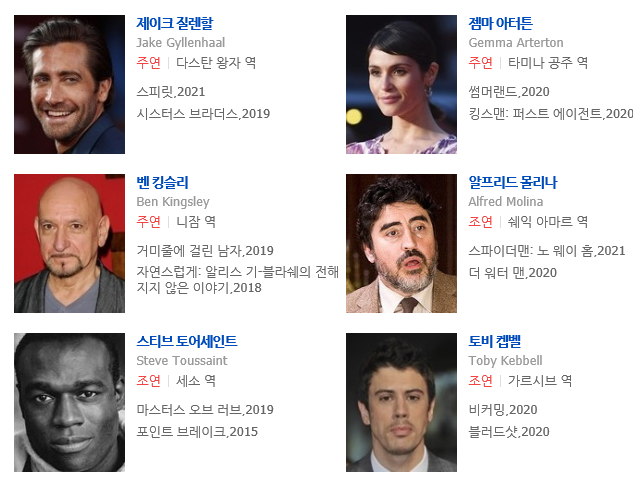Open the 알프리드 몰리나 actor page link

pos(513,182)
